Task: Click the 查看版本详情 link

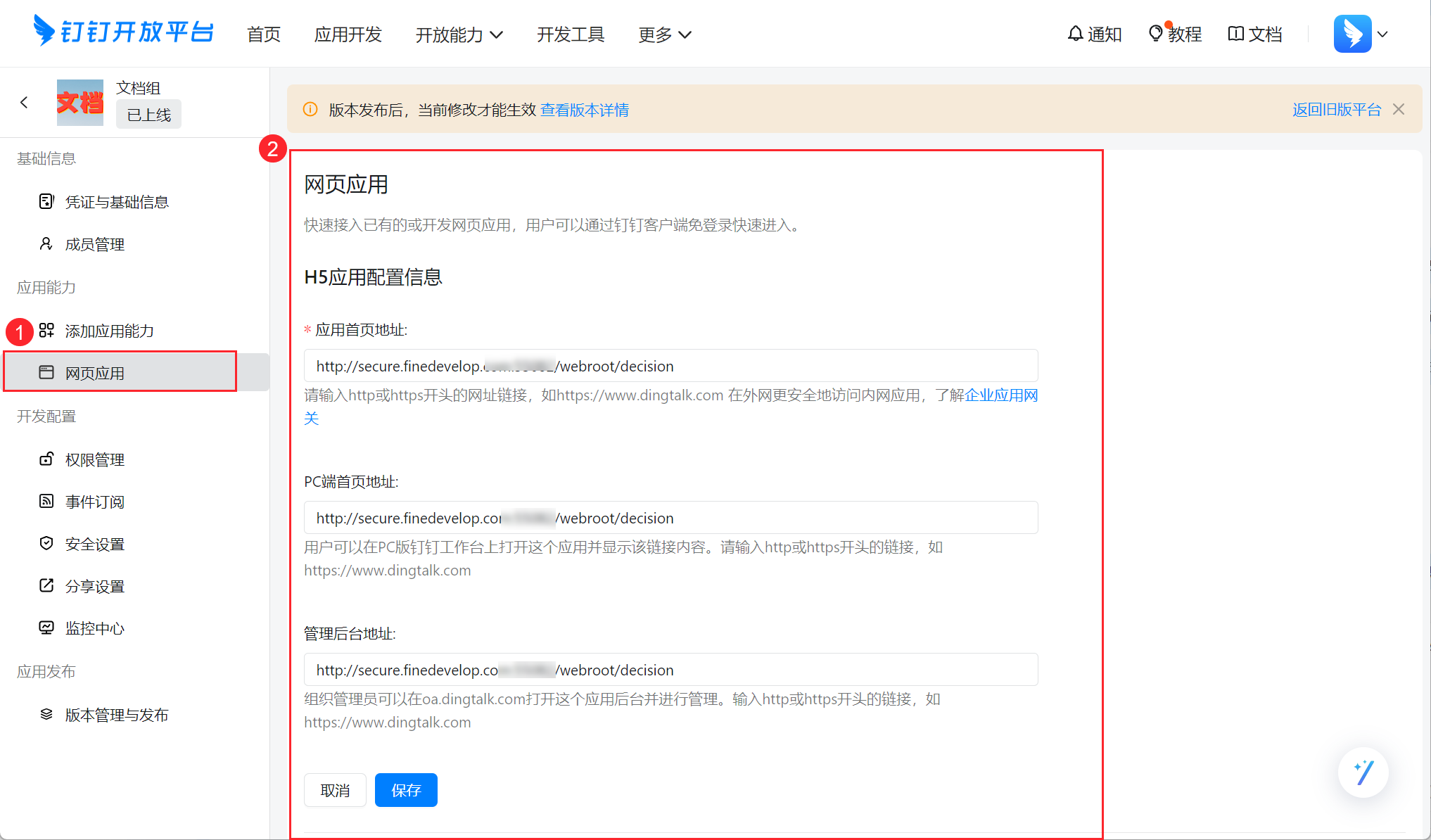Action: [x=584, y=110]
